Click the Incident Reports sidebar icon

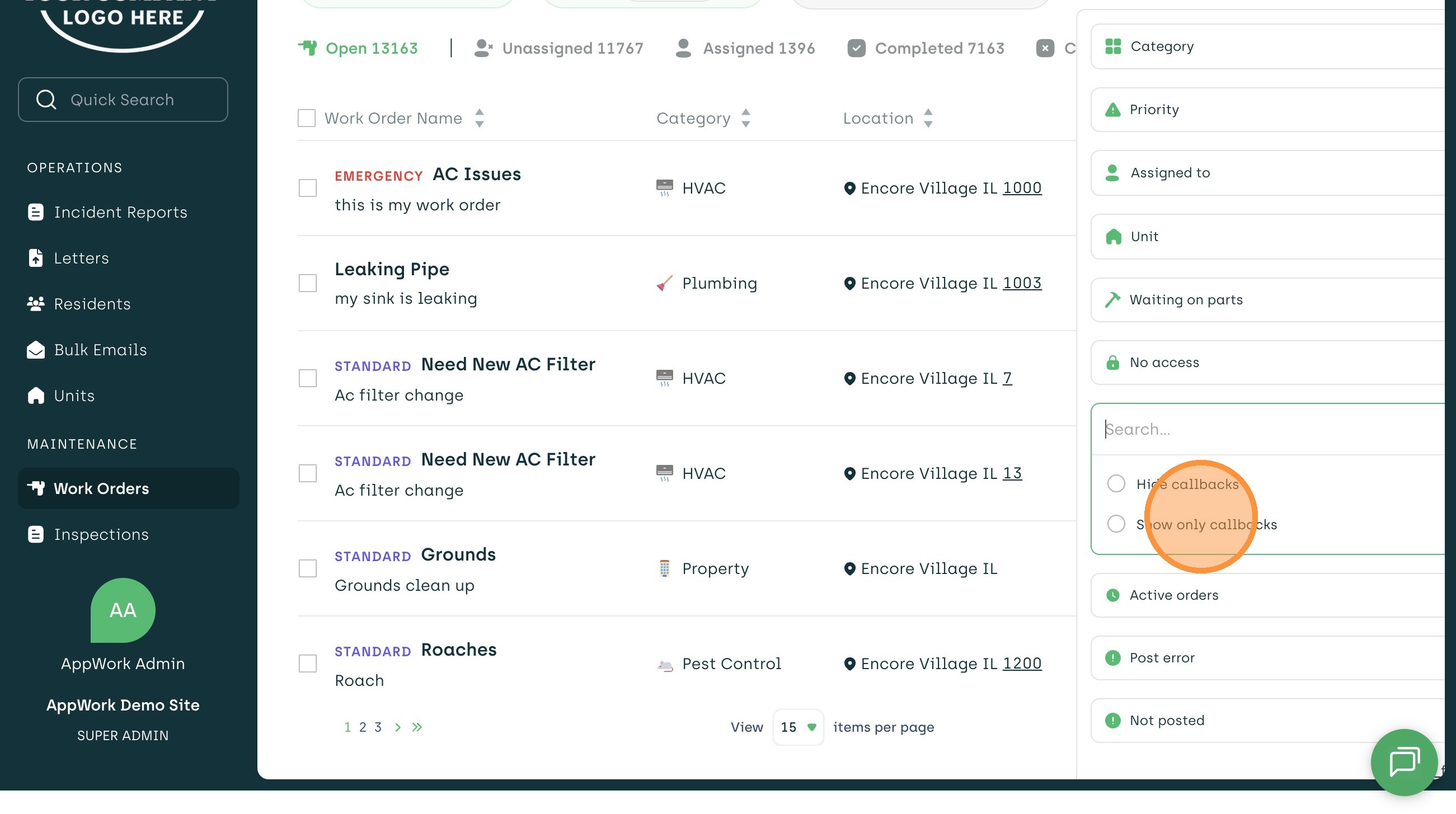(36, 212)
